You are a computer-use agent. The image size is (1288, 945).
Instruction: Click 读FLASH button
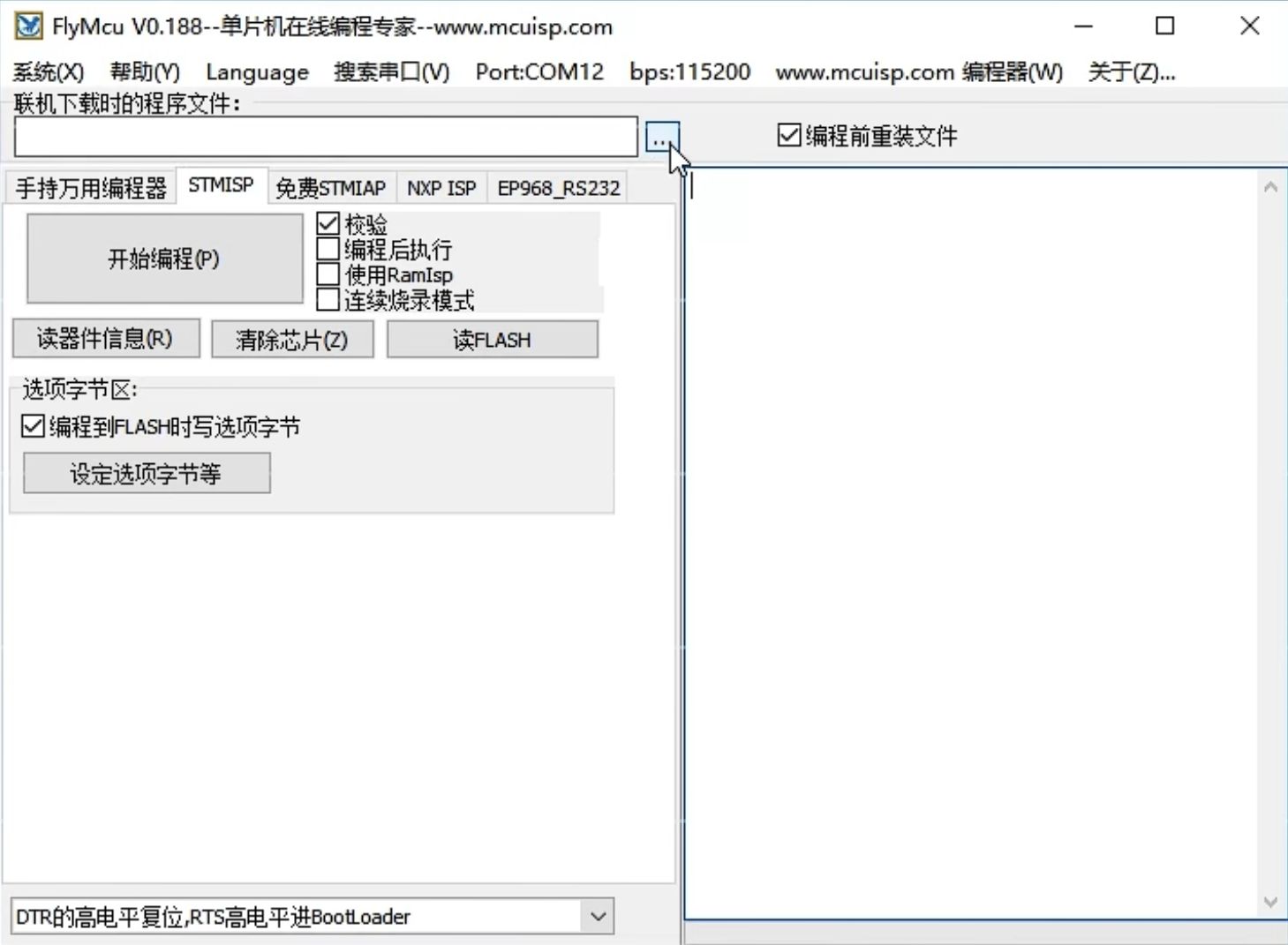(x=493, y=340)
